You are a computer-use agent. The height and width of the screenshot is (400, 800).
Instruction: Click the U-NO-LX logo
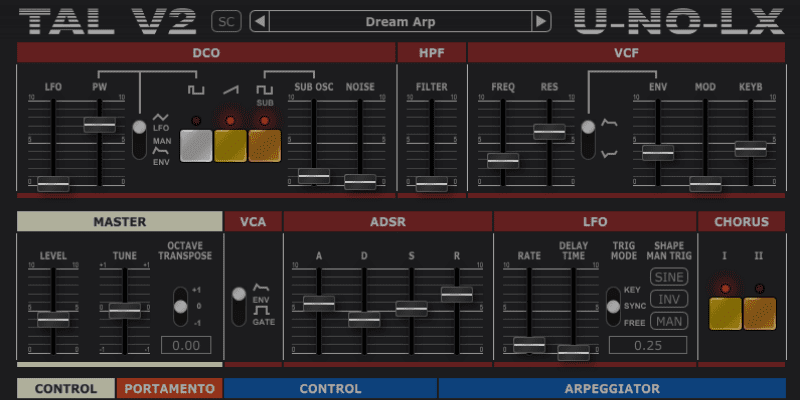pyautogui.click(x=678, y=21)
